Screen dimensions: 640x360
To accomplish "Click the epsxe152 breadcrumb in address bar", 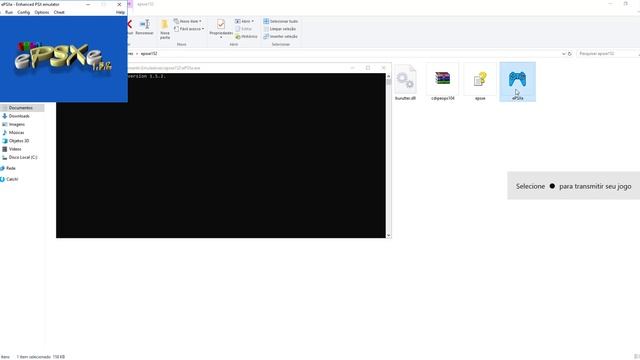I will pos(149,54).
